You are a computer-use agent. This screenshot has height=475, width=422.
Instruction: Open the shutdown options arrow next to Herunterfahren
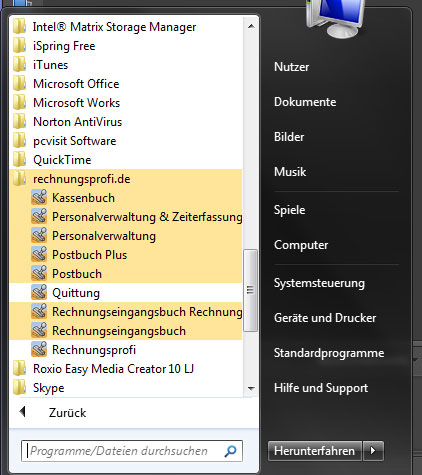373,451
